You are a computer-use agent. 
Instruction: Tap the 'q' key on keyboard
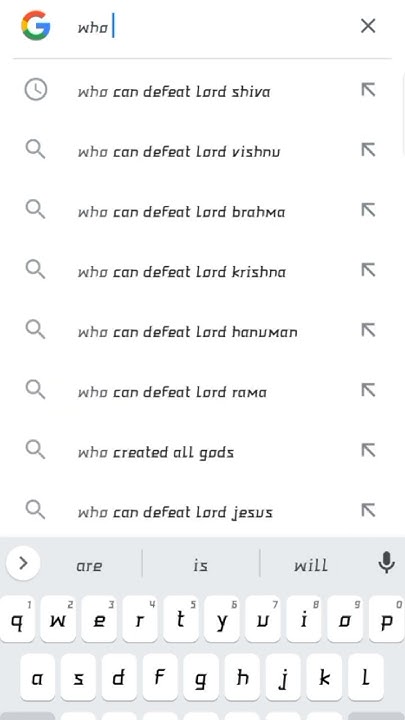[17, 619]
